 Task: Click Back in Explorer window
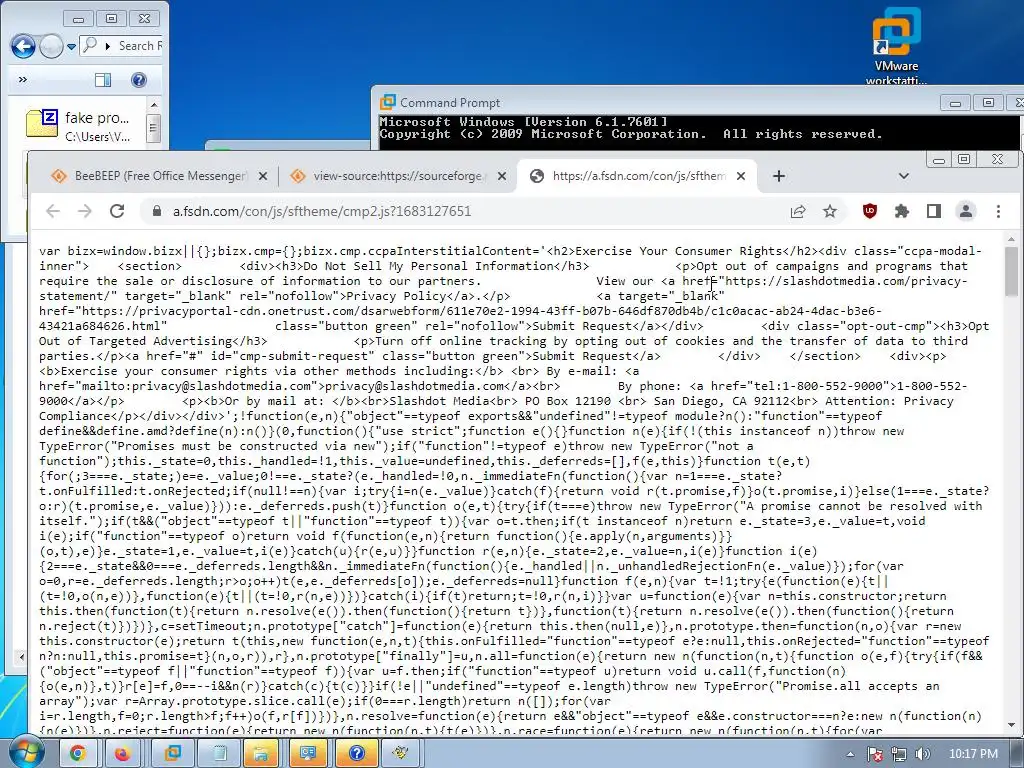pos(24,46)
